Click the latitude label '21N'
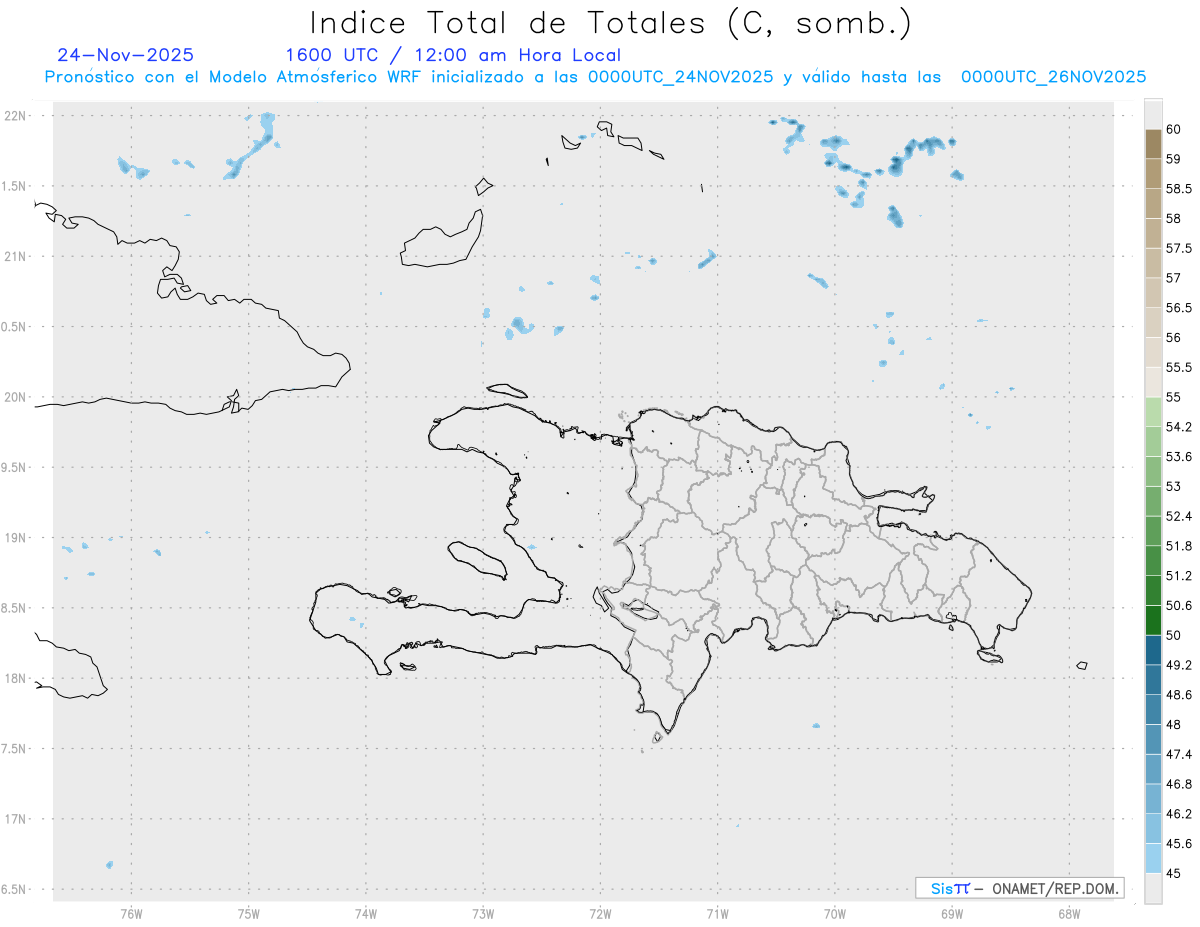The image size is (1200, 927). pos(17,256)
